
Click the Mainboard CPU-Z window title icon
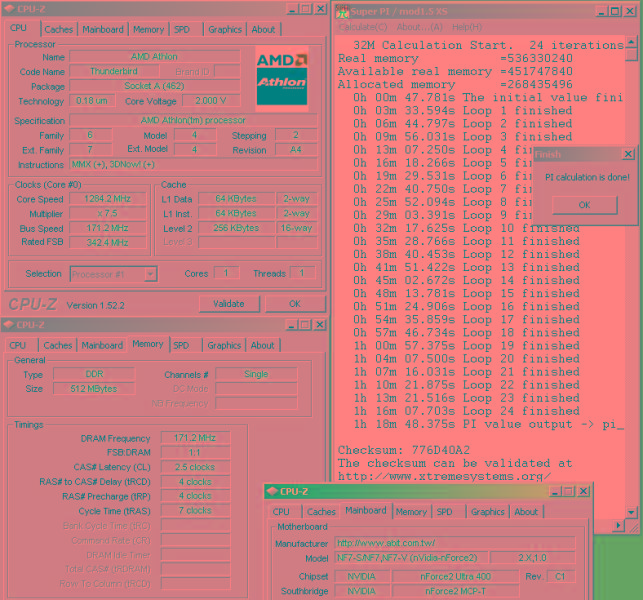(271, 491)
